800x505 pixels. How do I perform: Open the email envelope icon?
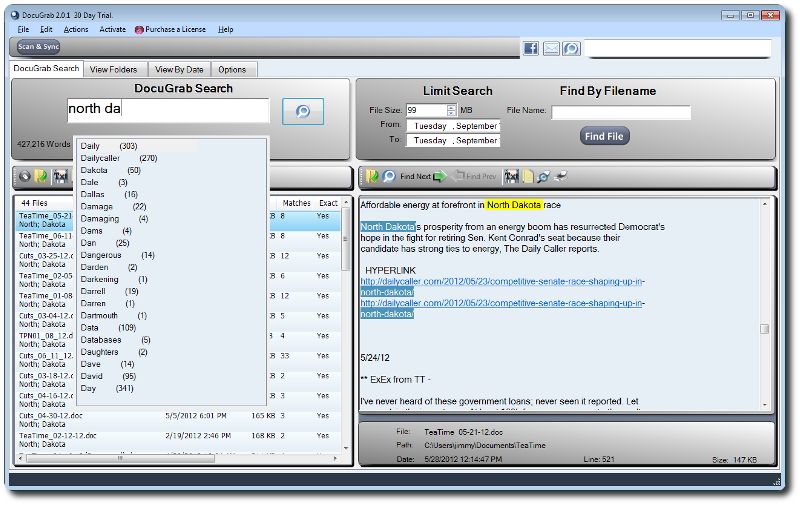[x=551, y=48]
